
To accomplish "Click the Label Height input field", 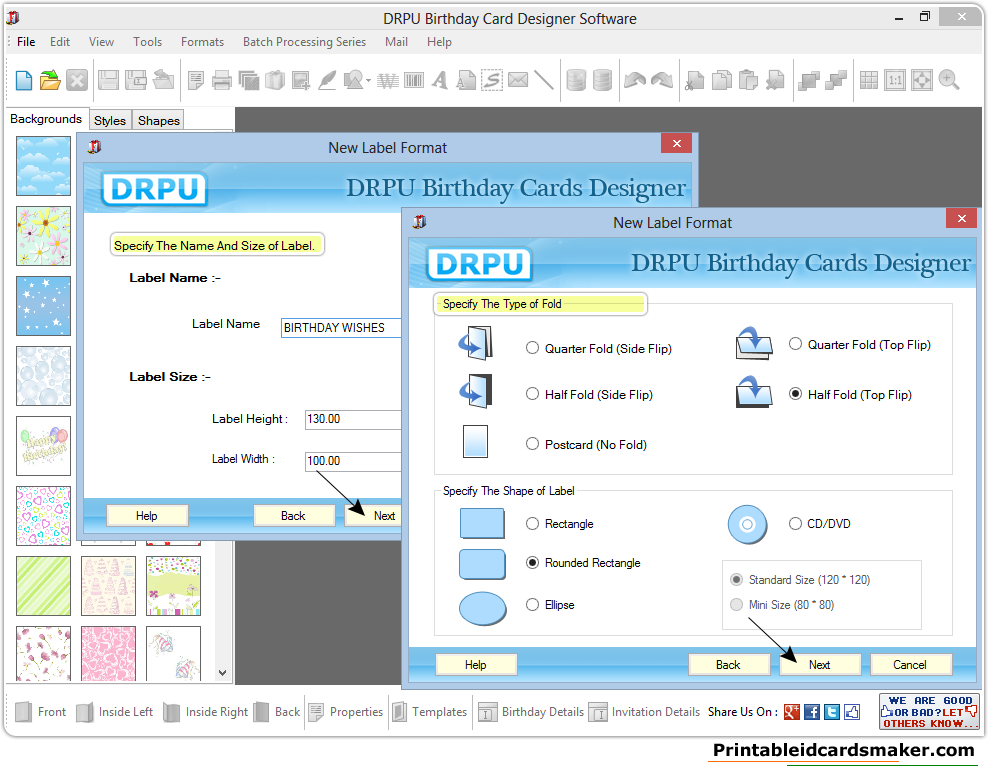I will [353, 419].
